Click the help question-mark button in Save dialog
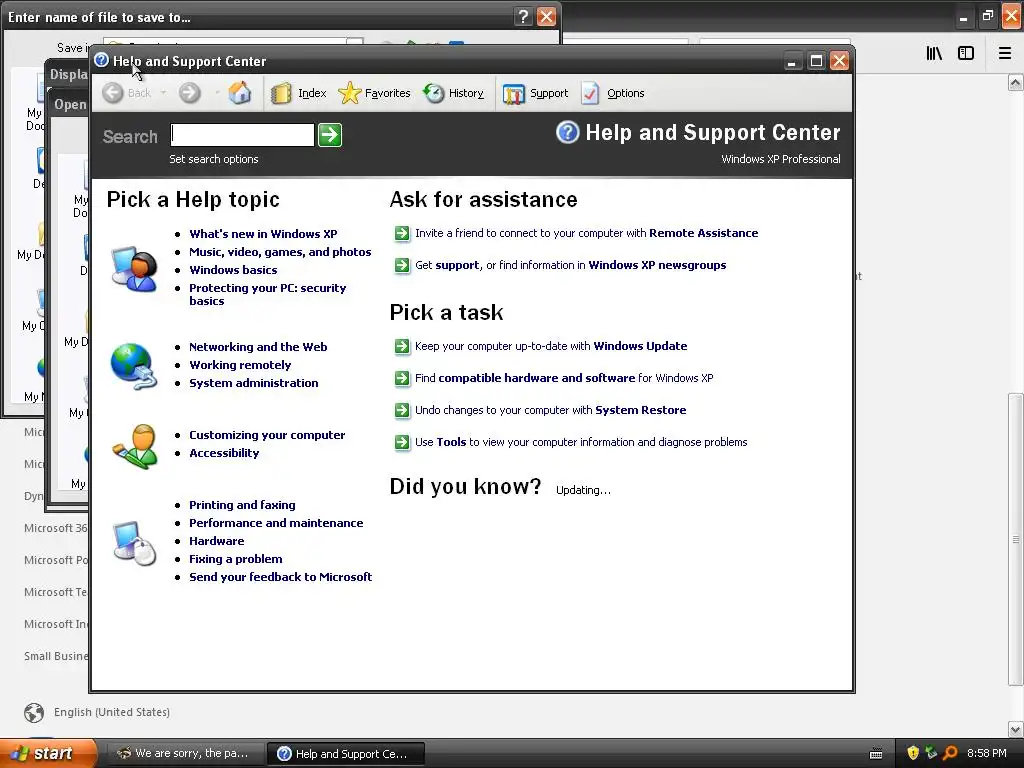This screenshot has width=1024, height=768. point(523,16)
